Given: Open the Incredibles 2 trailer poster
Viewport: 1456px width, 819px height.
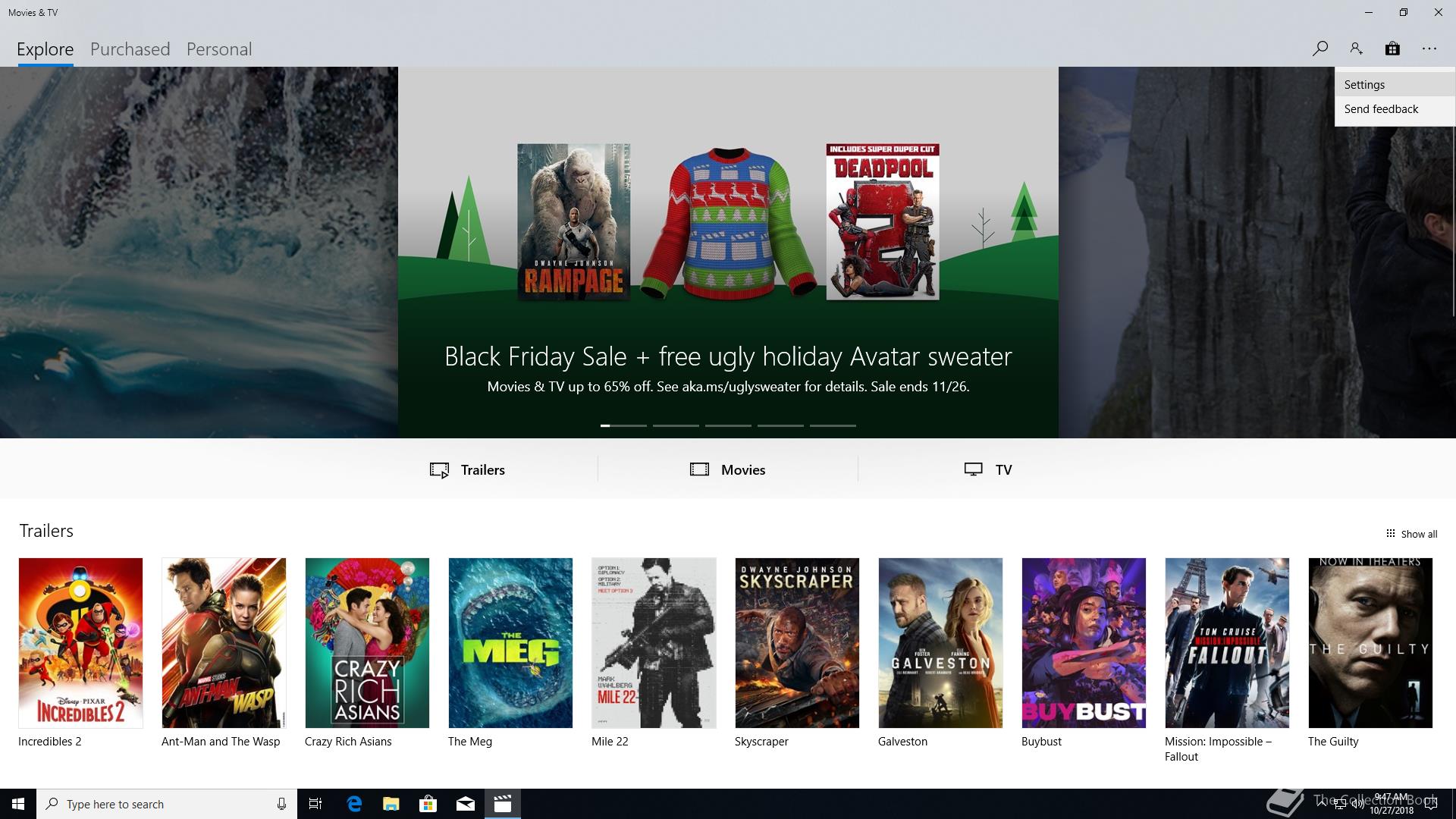Looking at the screenshot, I should click(x=80, y=643).
